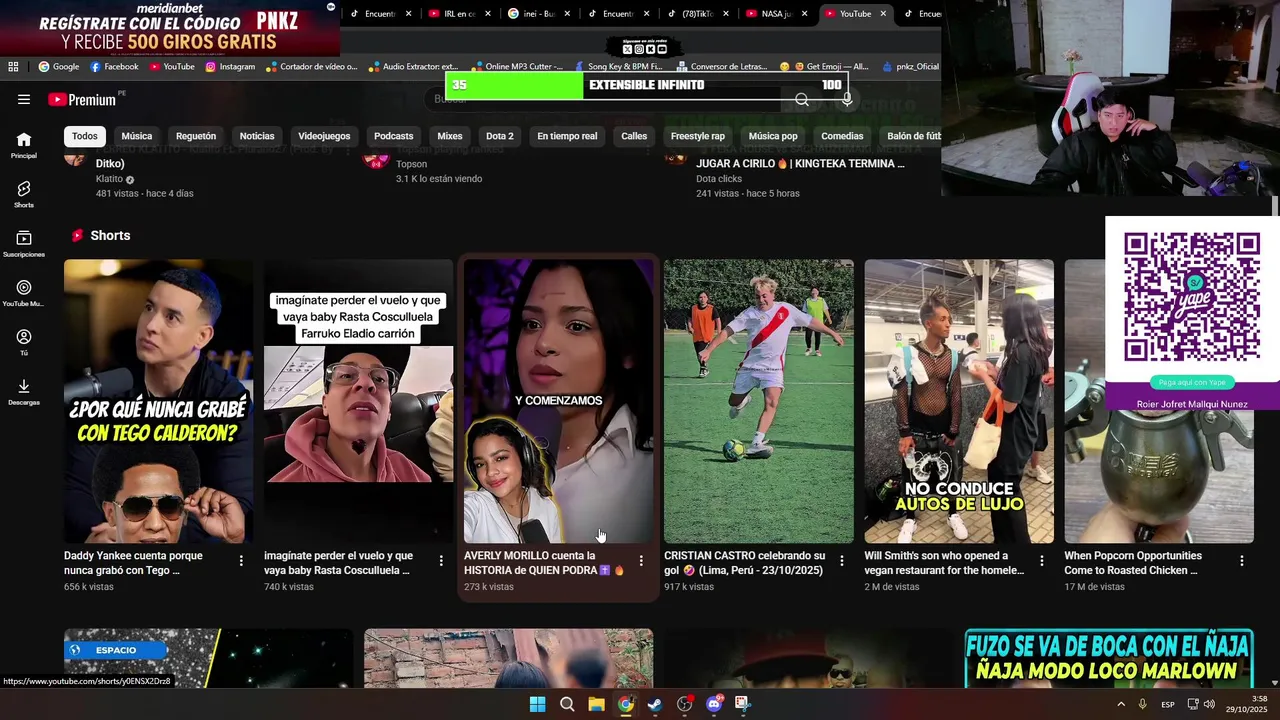This screenshot has height=720, width=1280.
Task: Open the browser apps grid icon
Action: point(13,67)
